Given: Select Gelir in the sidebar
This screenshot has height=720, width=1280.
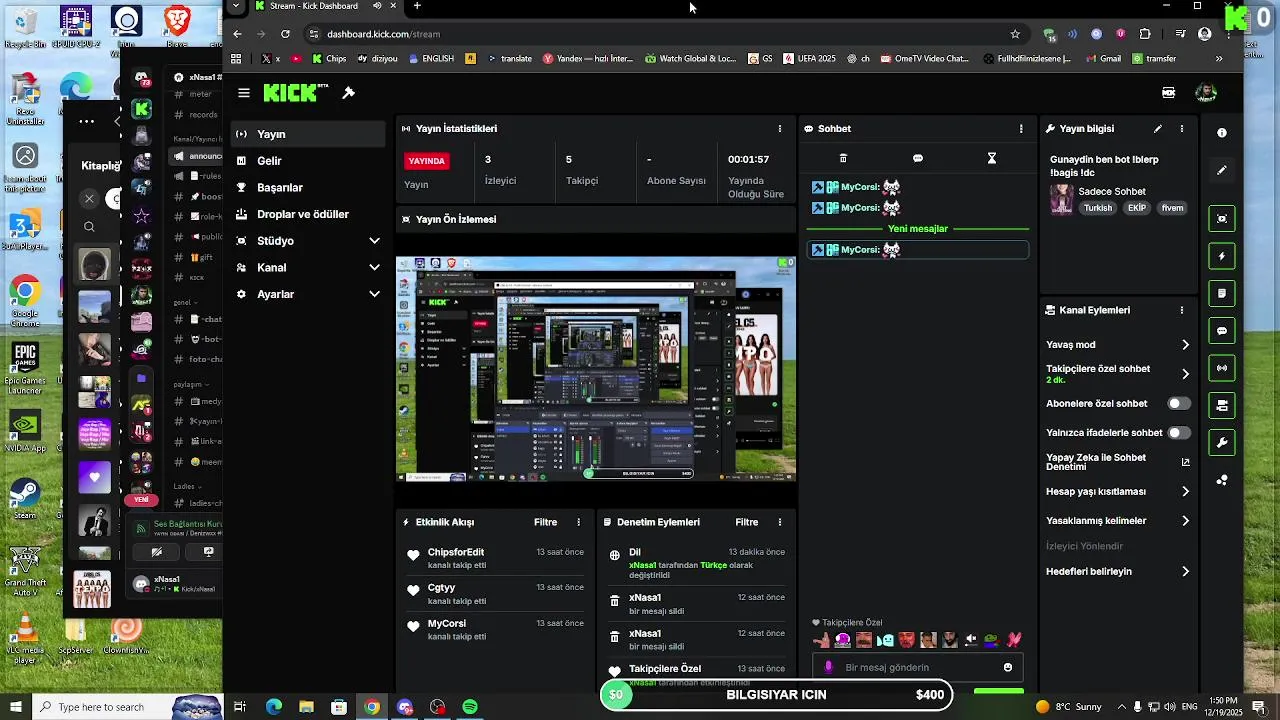Looking at the screenshot, I should pyautogui.click(x=308, y=161).
